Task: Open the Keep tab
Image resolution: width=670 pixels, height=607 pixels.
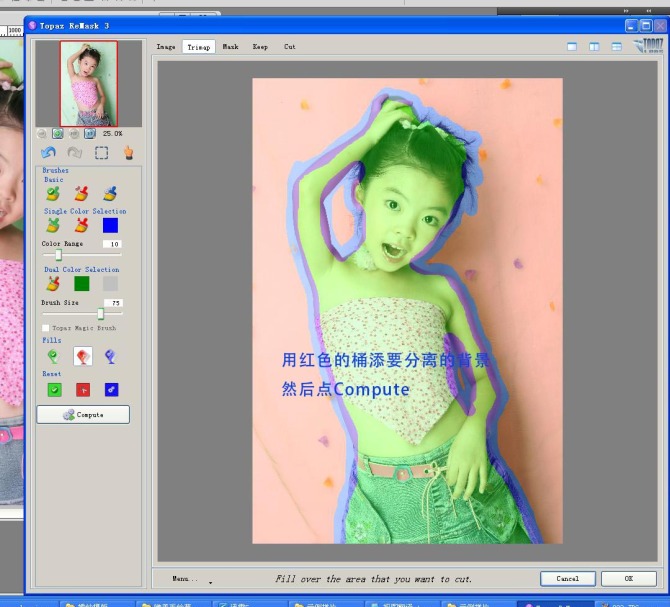Action: 260,47
